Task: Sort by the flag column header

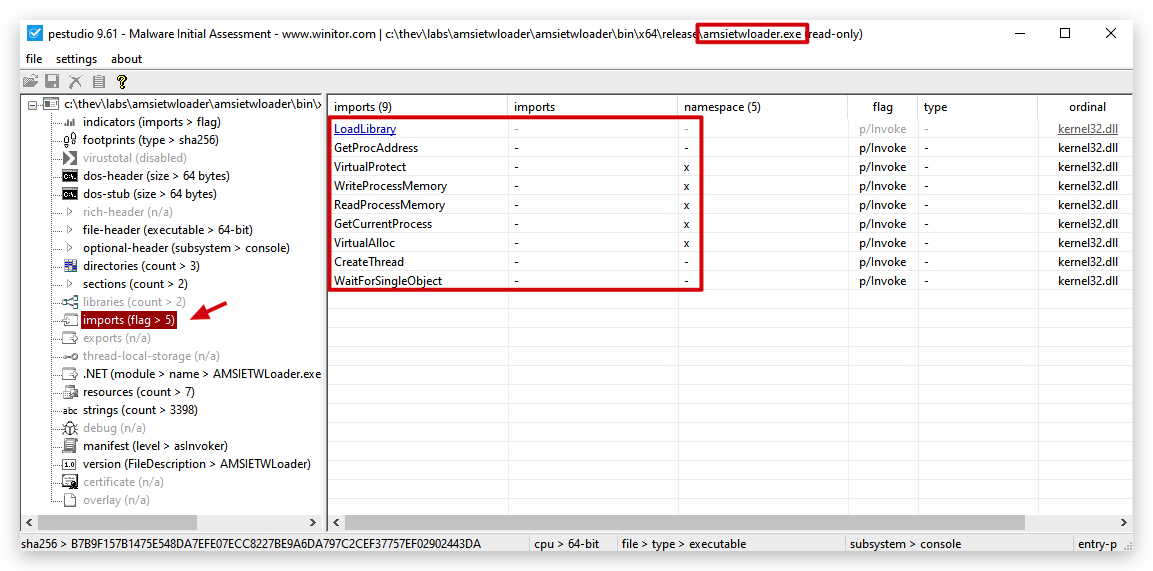Action: coord(882,107)
